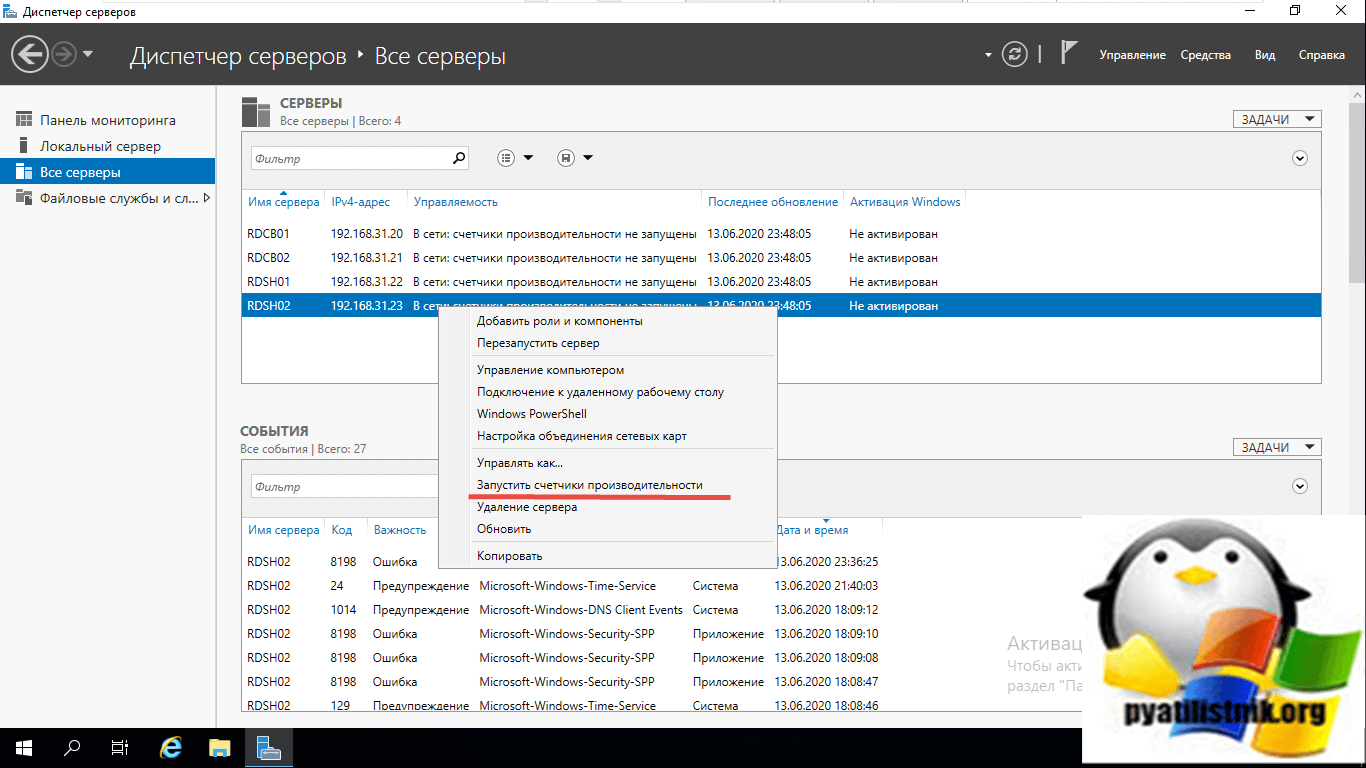Choose Перезапустить сервер from context menu

(538, 343)
